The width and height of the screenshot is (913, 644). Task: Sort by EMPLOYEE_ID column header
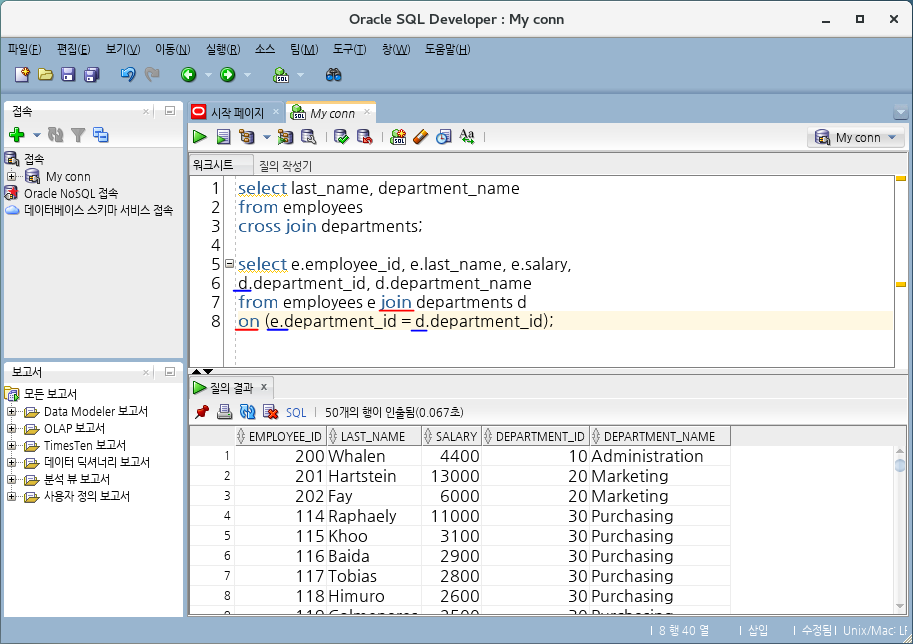280,436
